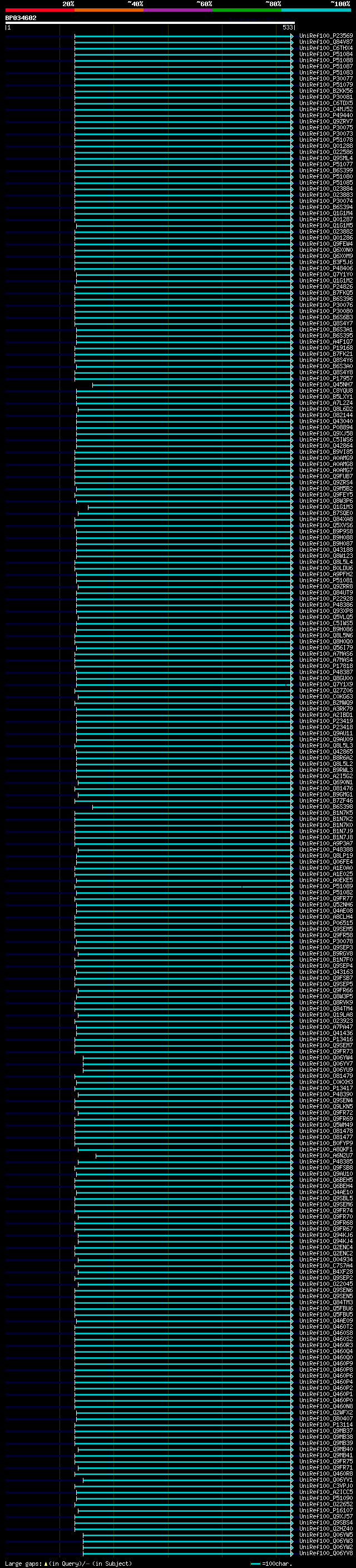
Task: Select the UniRef100_P49440 label
Action: (326, 116)
